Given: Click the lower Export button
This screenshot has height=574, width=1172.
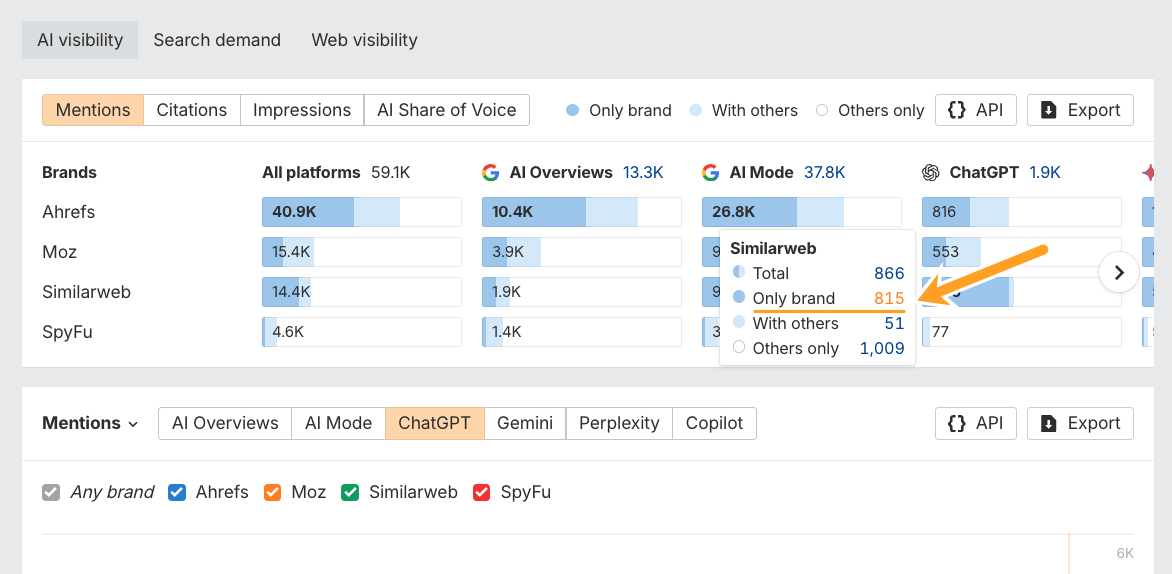Looking at the screenshot, I should pos(1080,423).
